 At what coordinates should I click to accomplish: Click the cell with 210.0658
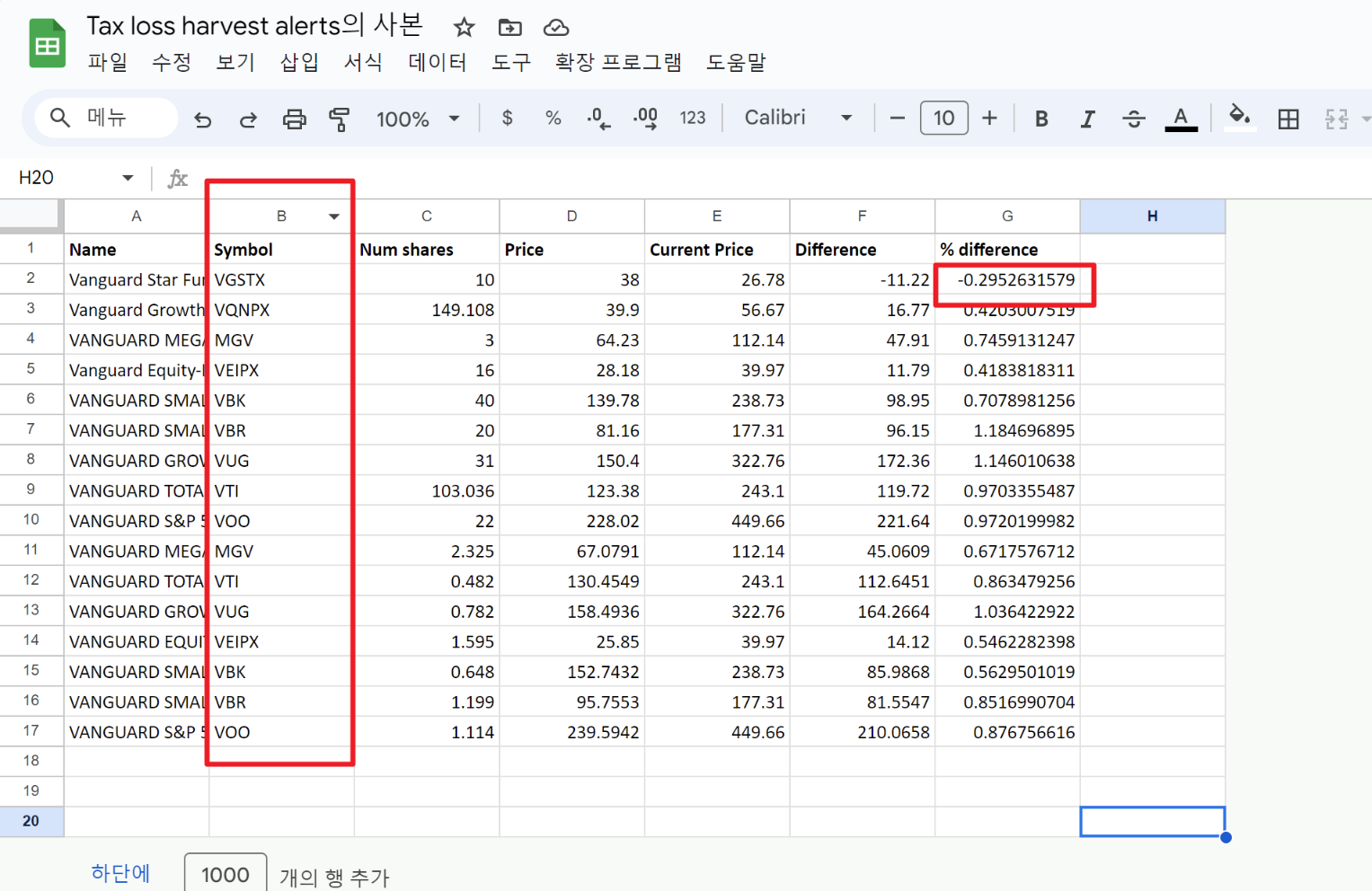click(x=863, y=732)
